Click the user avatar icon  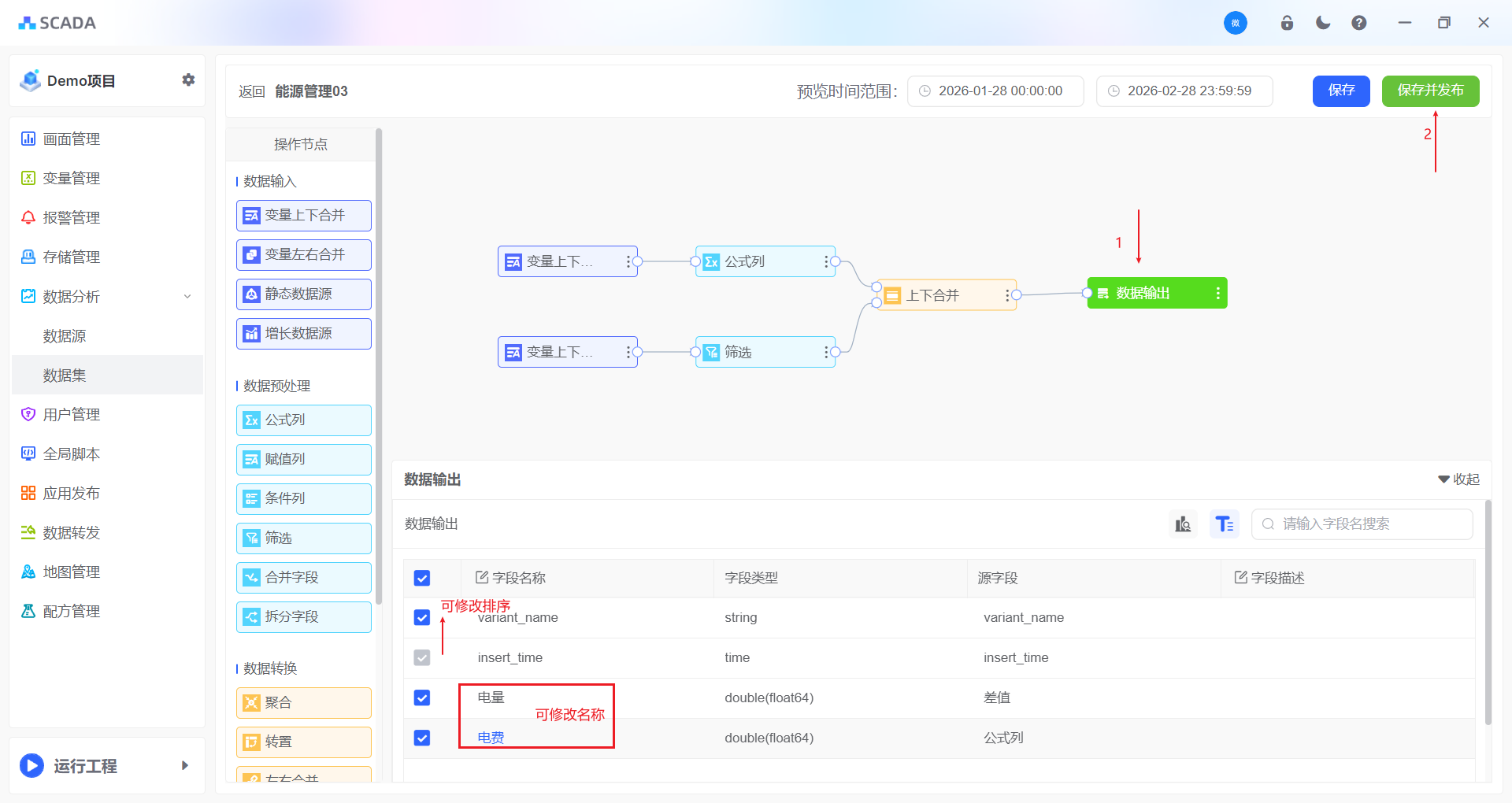click(x=1235, y=23)
